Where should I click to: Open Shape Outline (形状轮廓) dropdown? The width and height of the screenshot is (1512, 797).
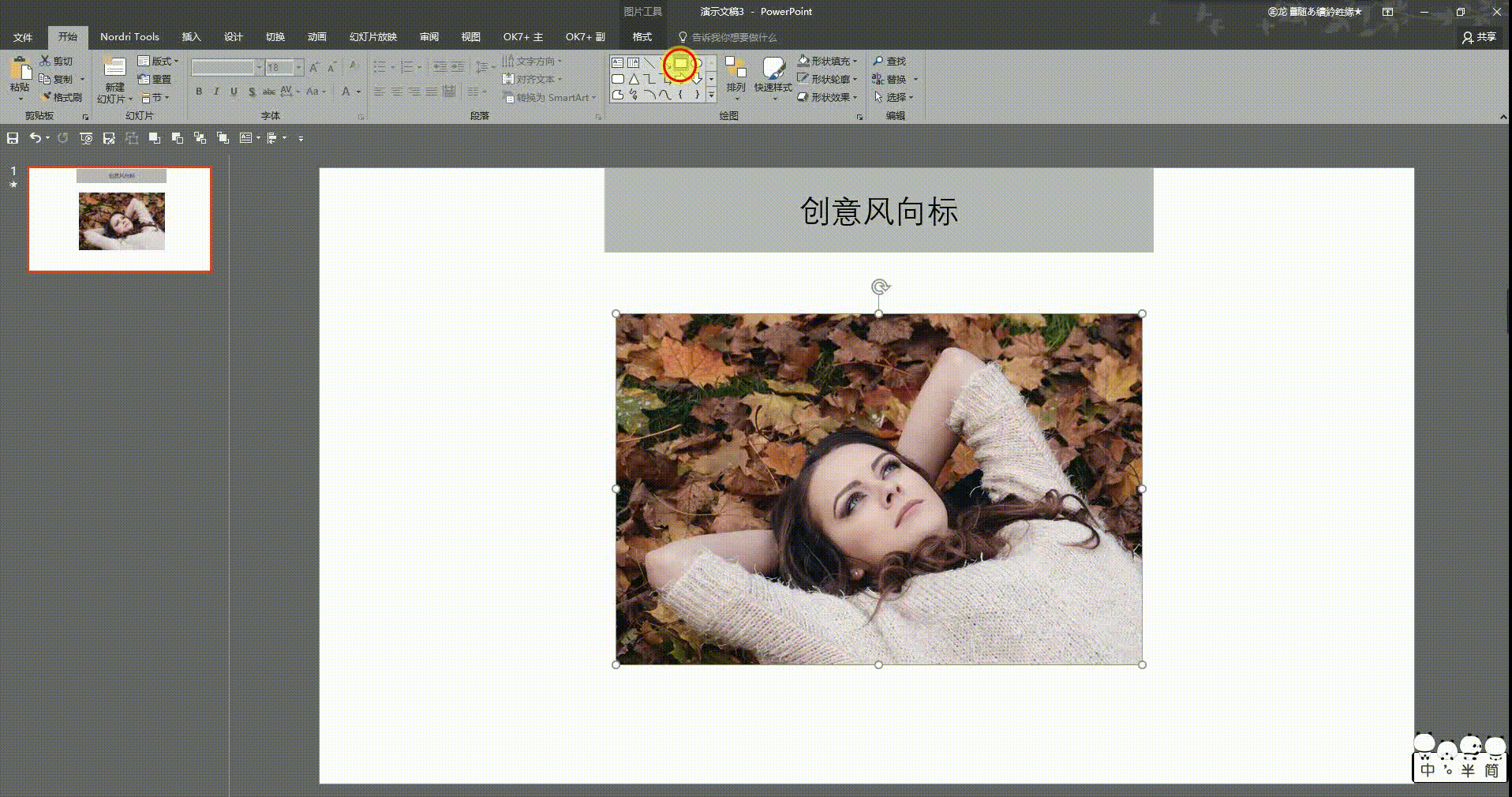click(827, 79)
